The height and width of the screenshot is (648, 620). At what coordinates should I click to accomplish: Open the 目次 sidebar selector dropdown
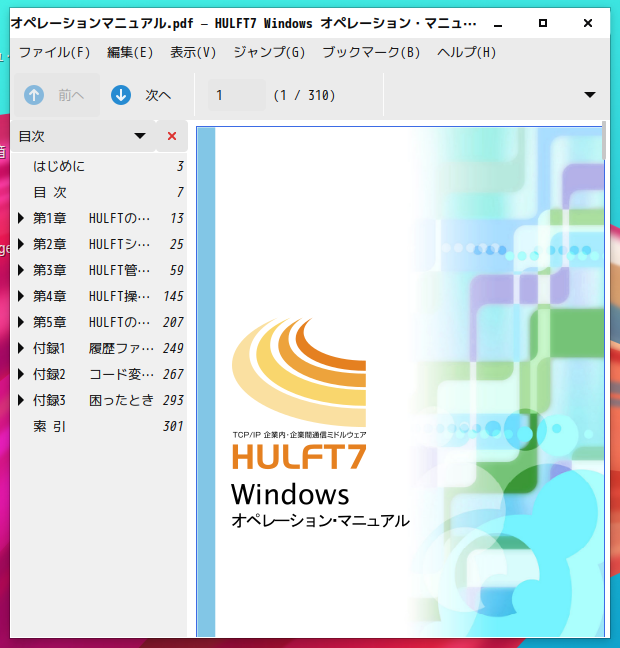[x=83, y=136]
